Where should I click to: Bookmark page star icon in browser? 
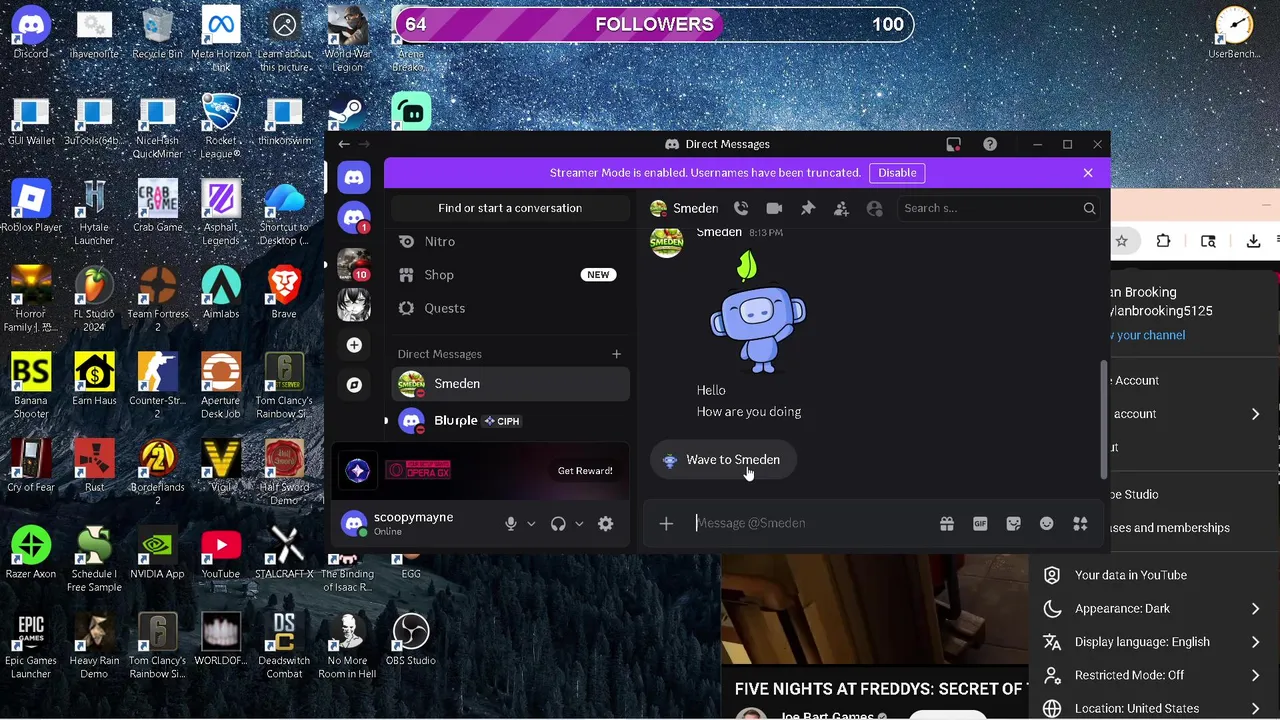(x=1122, y=241)
